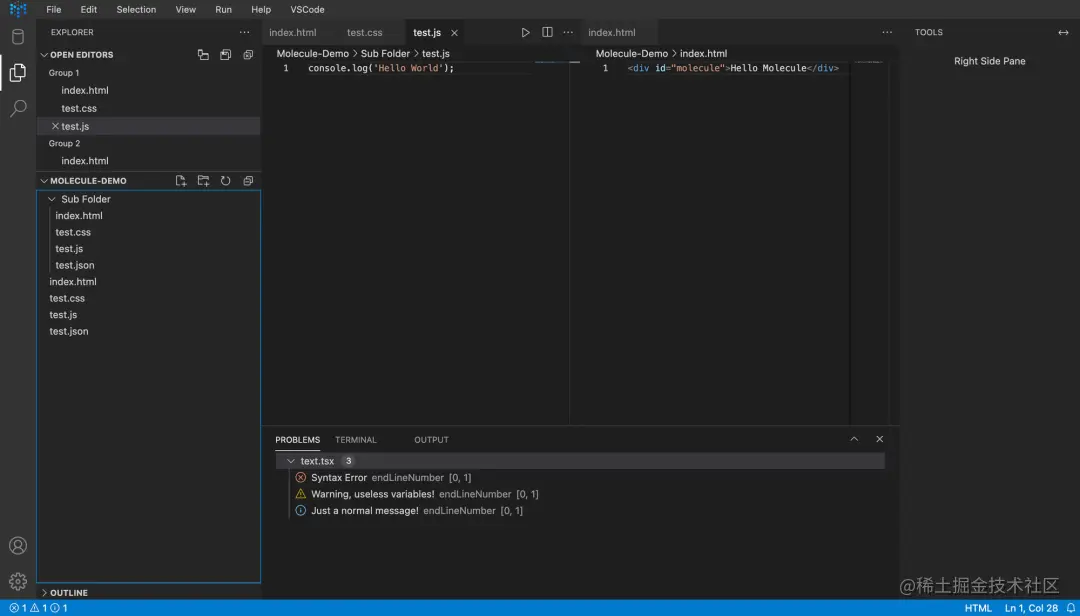Open the Selection menu

[x=136, y=10]
